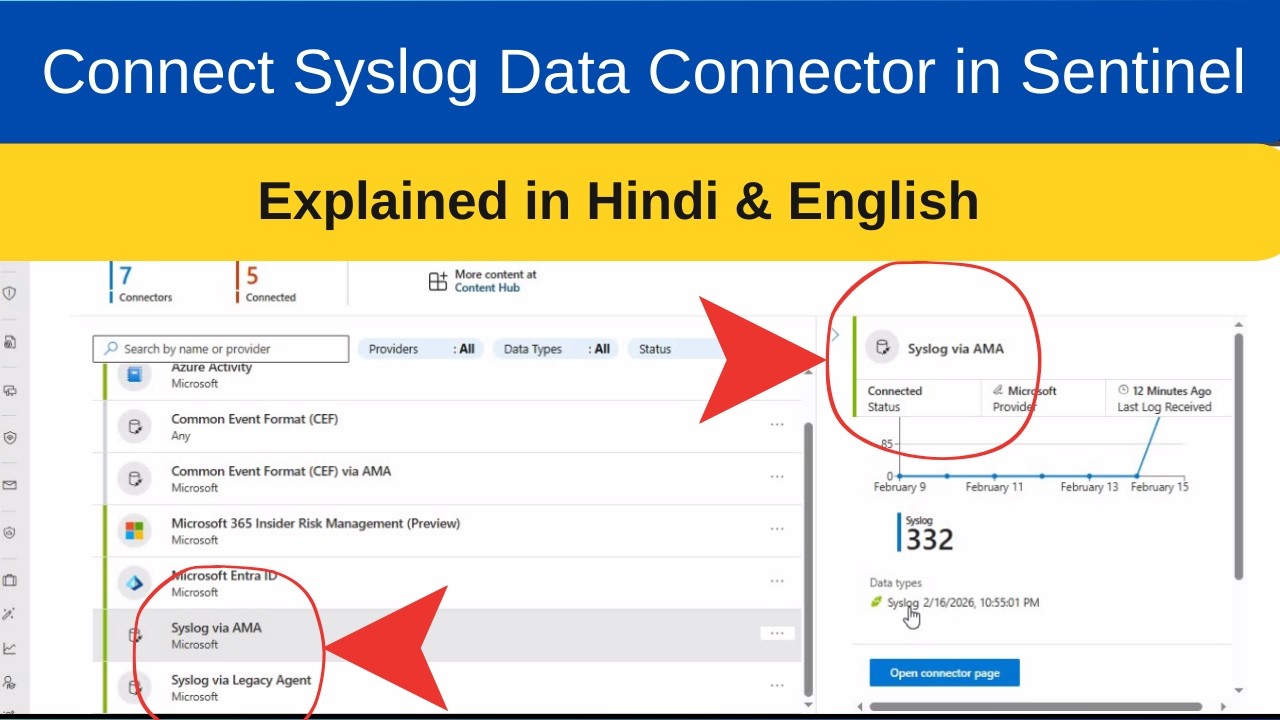The image size is (1280, 720).
Task: Open ellipsis menu for Common Event Format (CEF) Any
Action: click(x=777, y=424)
